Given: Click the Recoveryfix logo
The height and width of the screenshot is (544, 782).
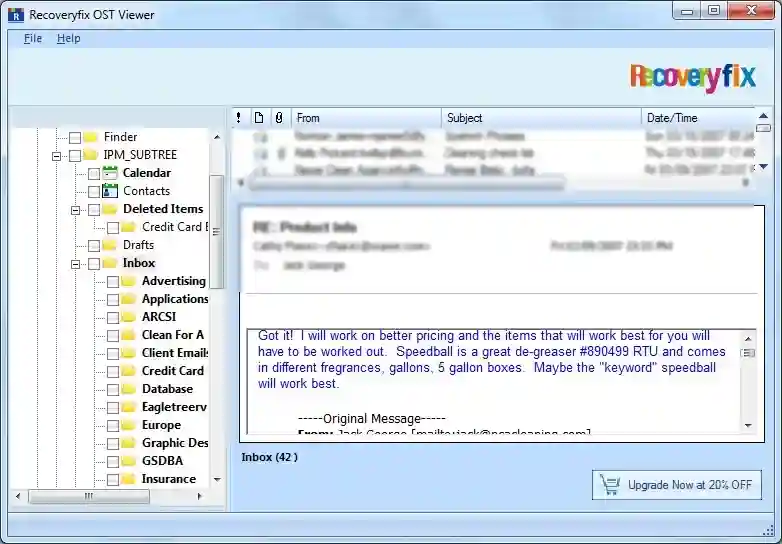Looking at the screenshot, I should (693, 78).
